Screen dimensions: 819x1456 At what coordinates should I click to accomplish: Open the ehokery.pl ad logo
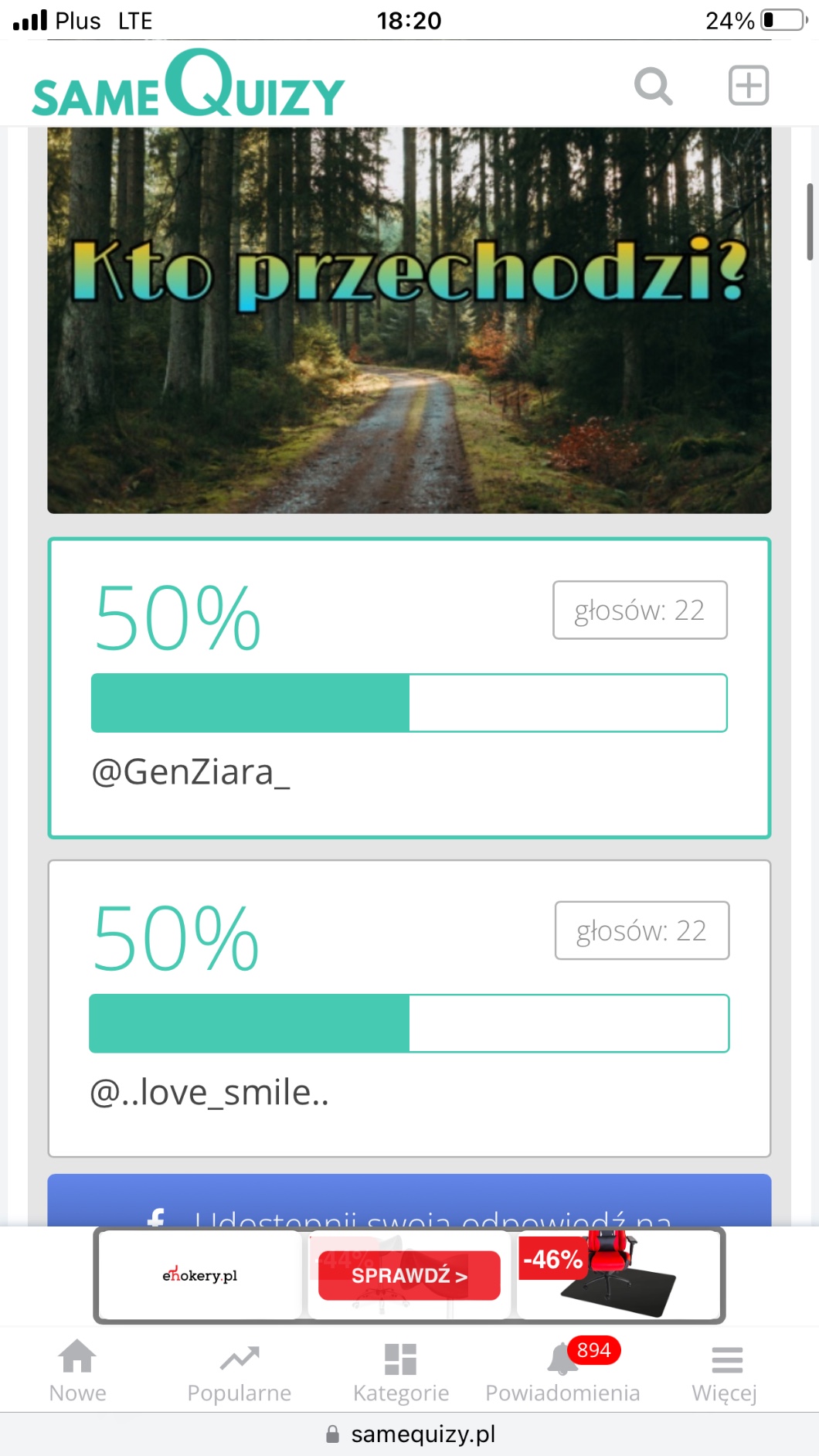[200, 1275]
